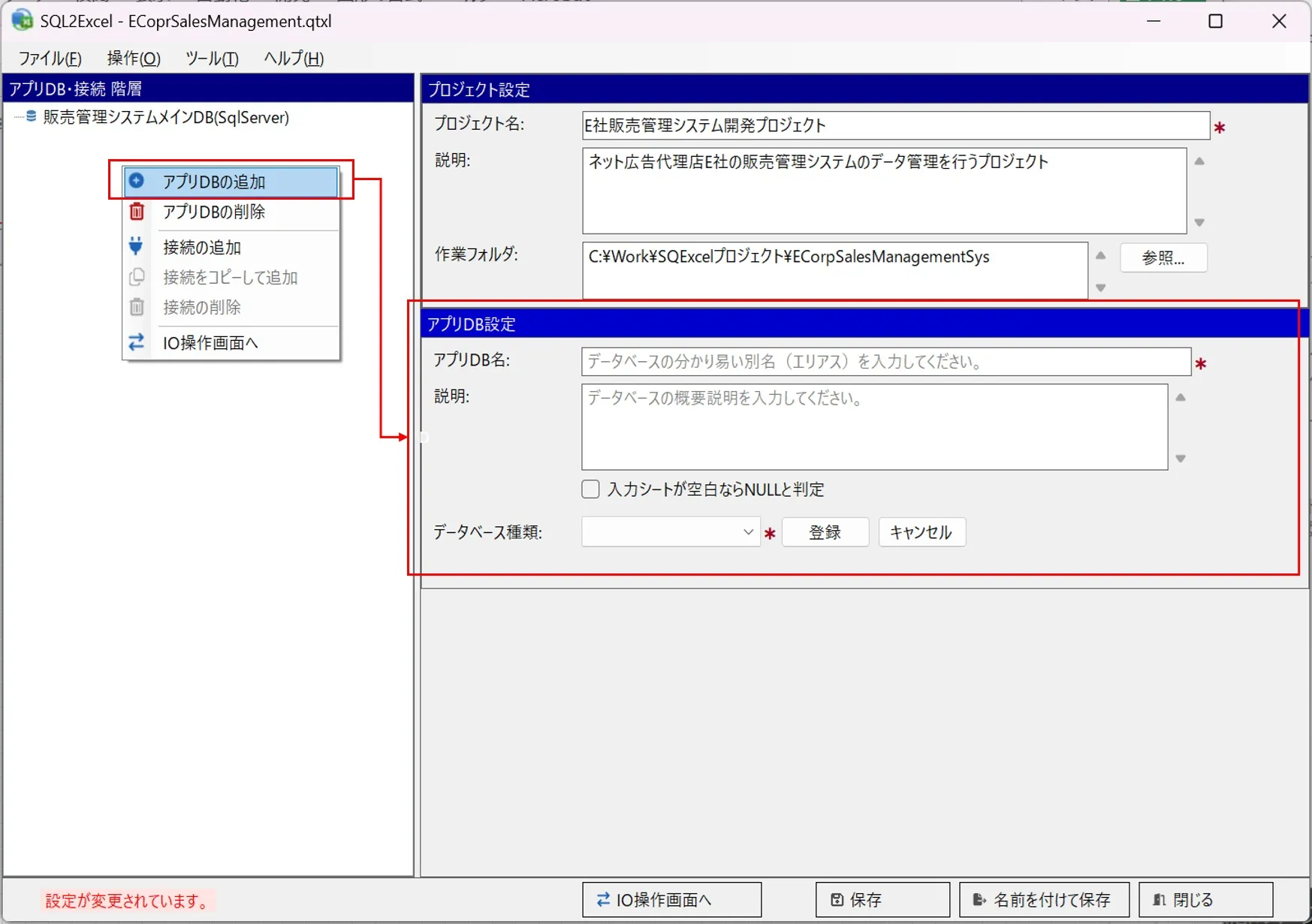Open the ヘルプ(H) menu

pos(294,58)
